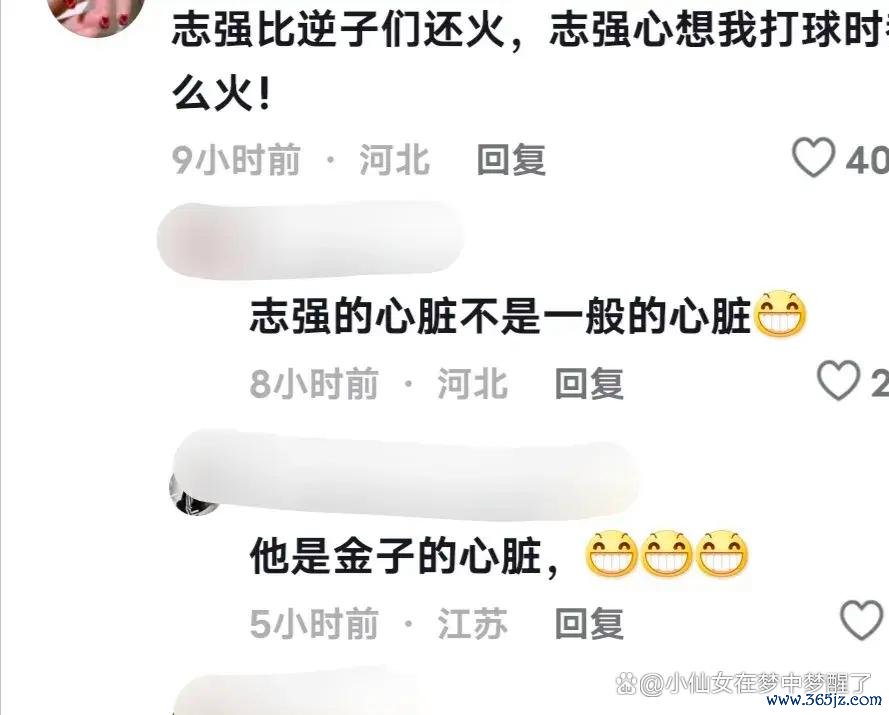Open blurred username above 他是金子的心脏 comment

click(x=405, y=475)
